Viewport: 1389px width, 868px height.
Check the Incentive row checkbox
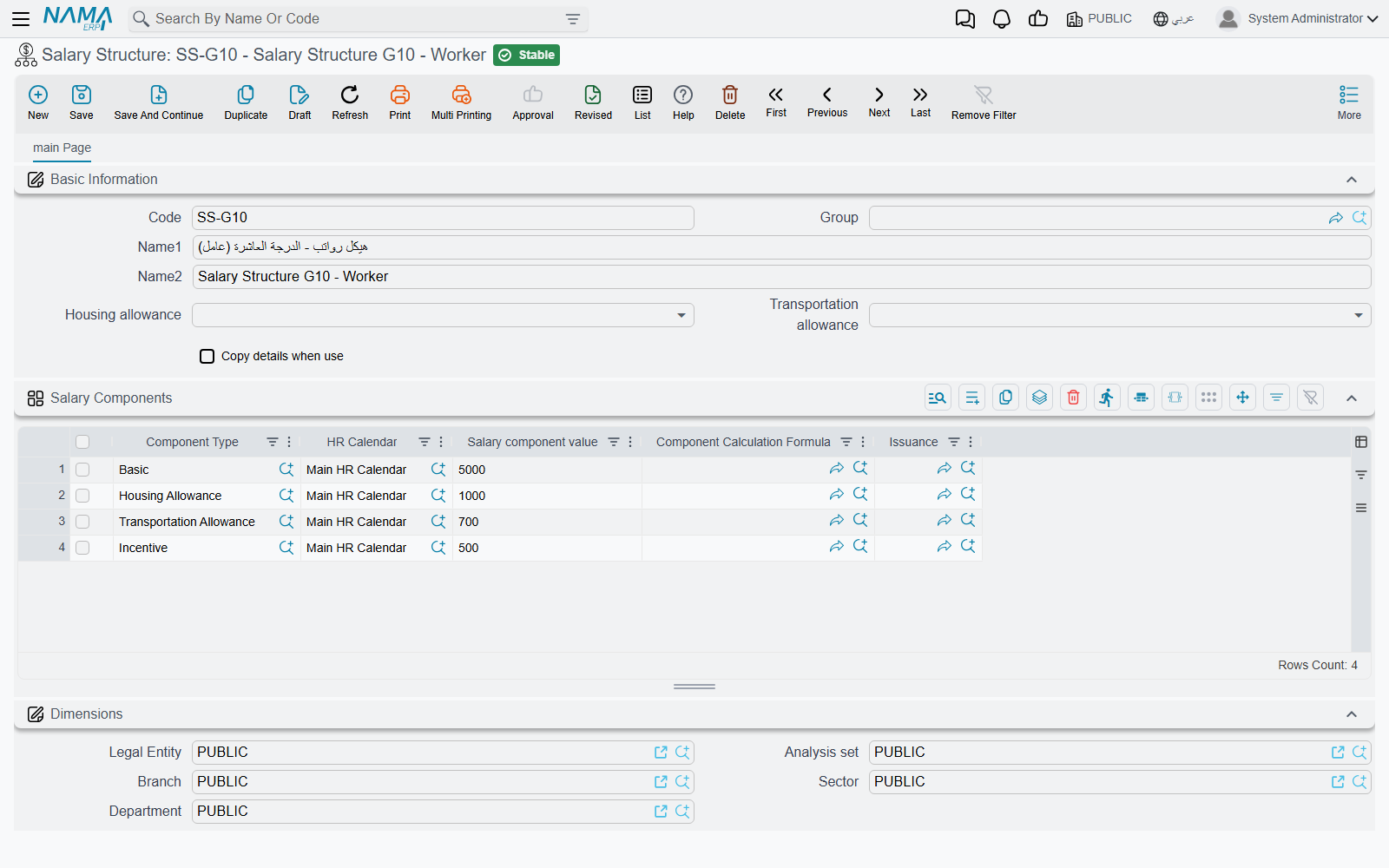pos(82,548)
